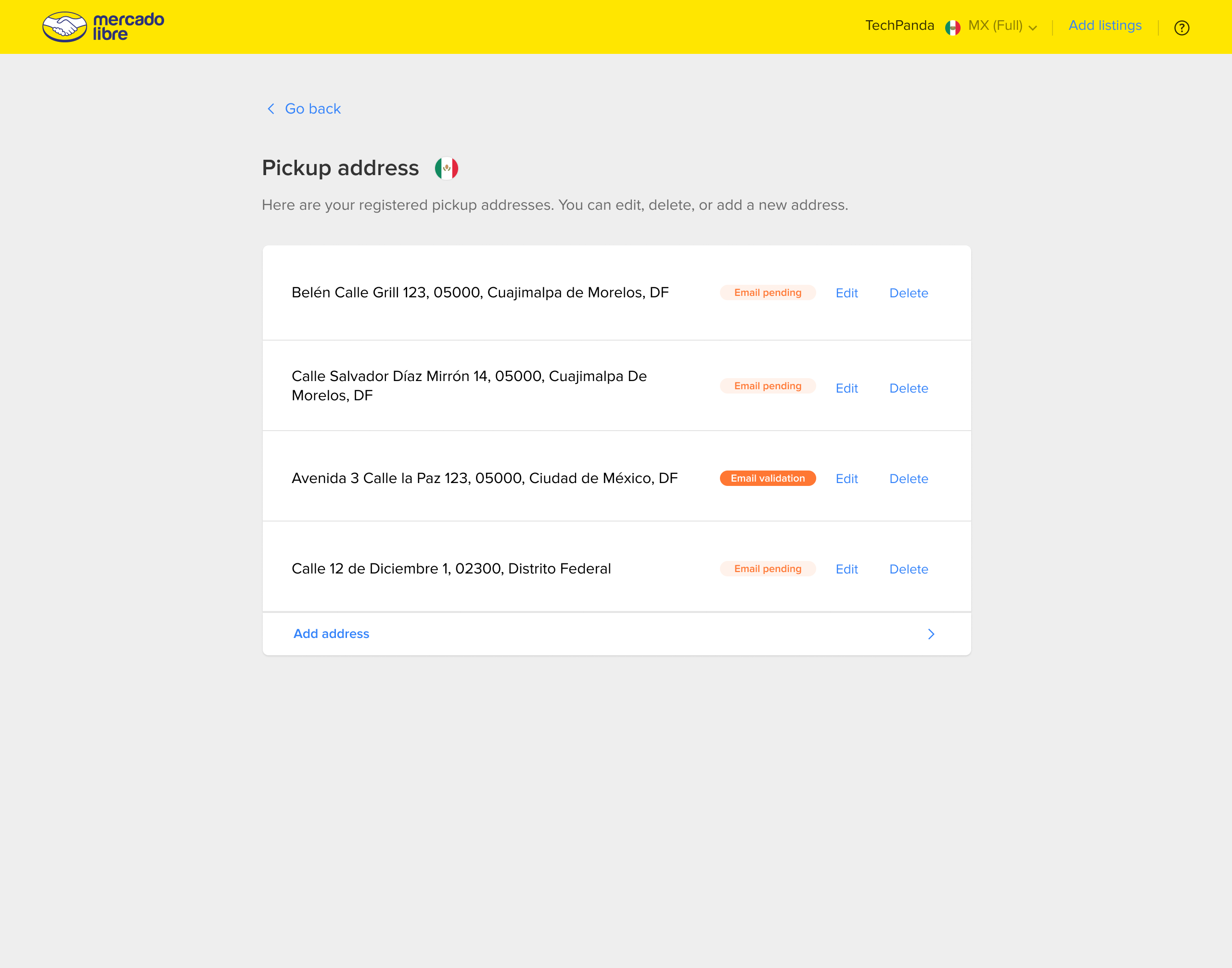Click the orange Email validation badge
Screen dimensions: 1232x968
(x=767, y=478)
